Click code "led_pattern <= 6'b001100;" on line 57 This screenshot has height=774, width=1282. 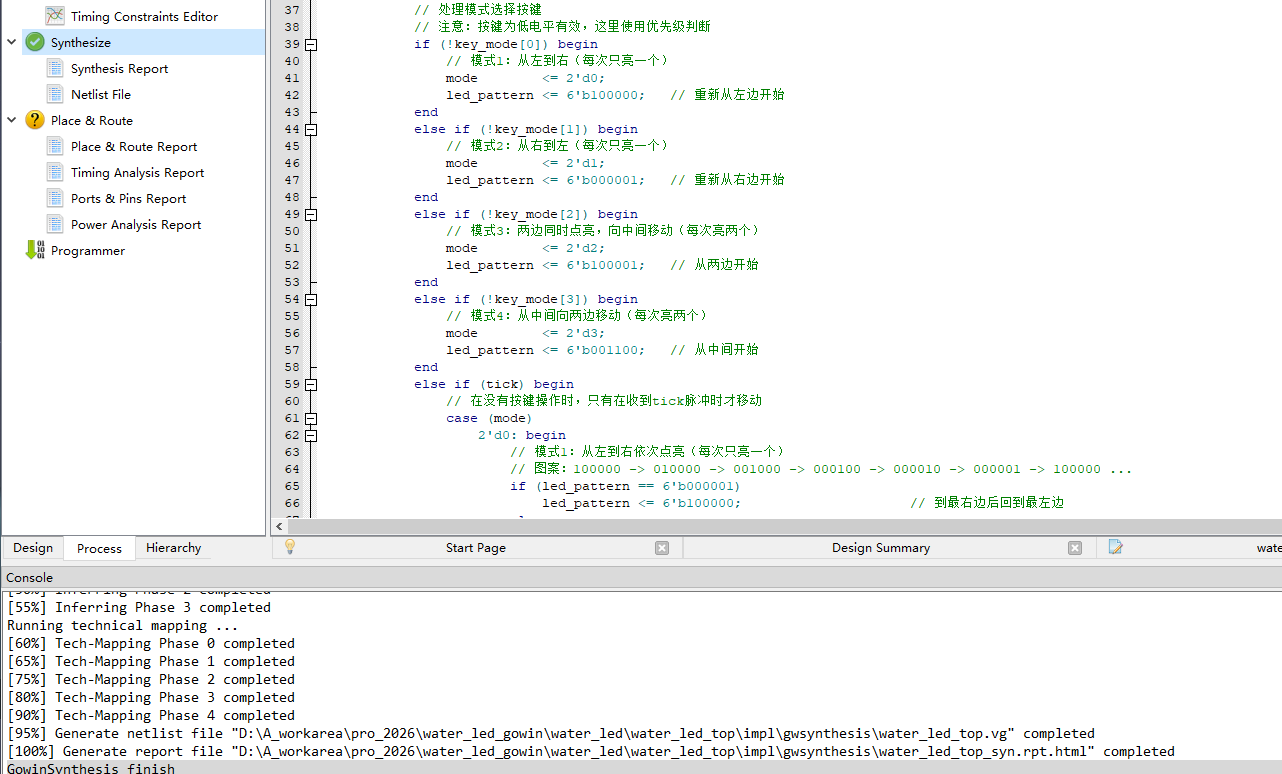point(545,350)
